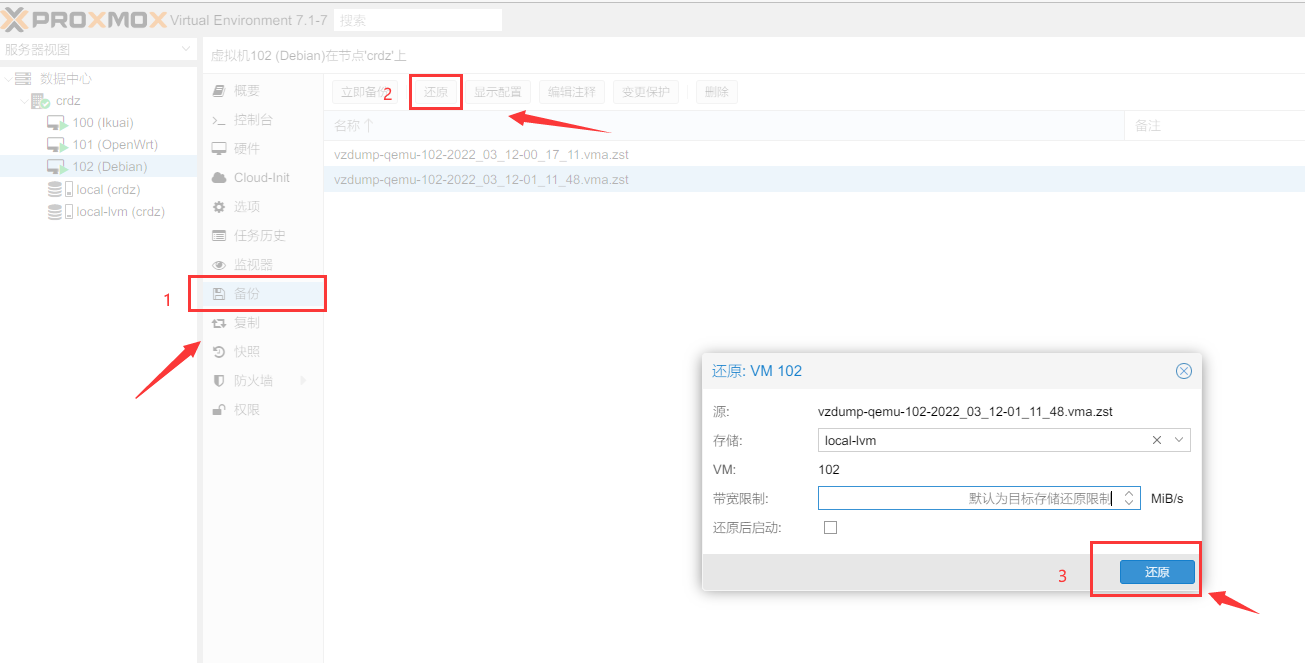Click the Cloud-Init cloud icon
Image resolution: width=1305 pixels, height=663 pixels.
pos(218,178)
